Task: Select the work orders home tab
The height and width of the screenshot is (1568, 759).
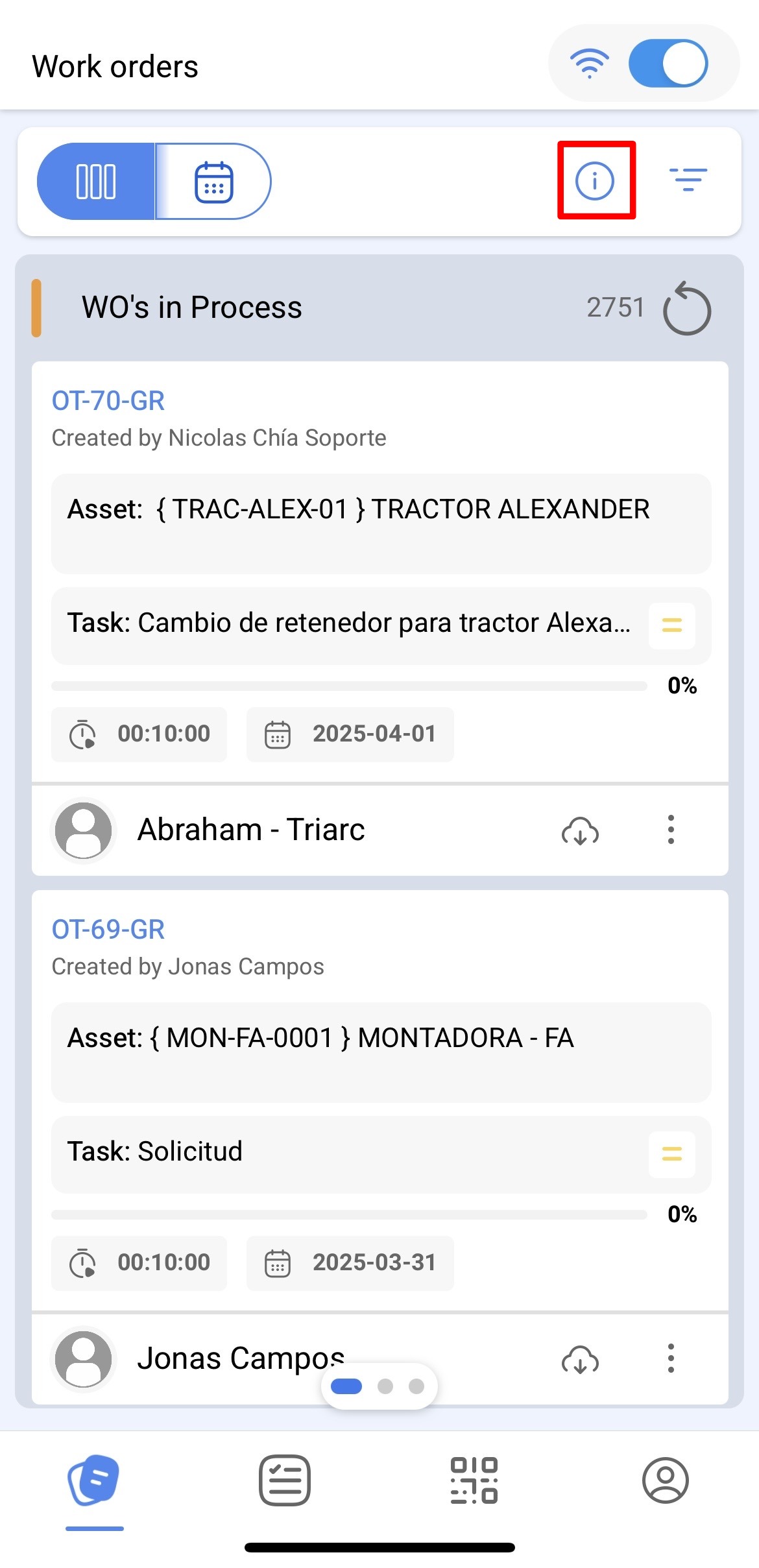Action: pos(94,1480)
